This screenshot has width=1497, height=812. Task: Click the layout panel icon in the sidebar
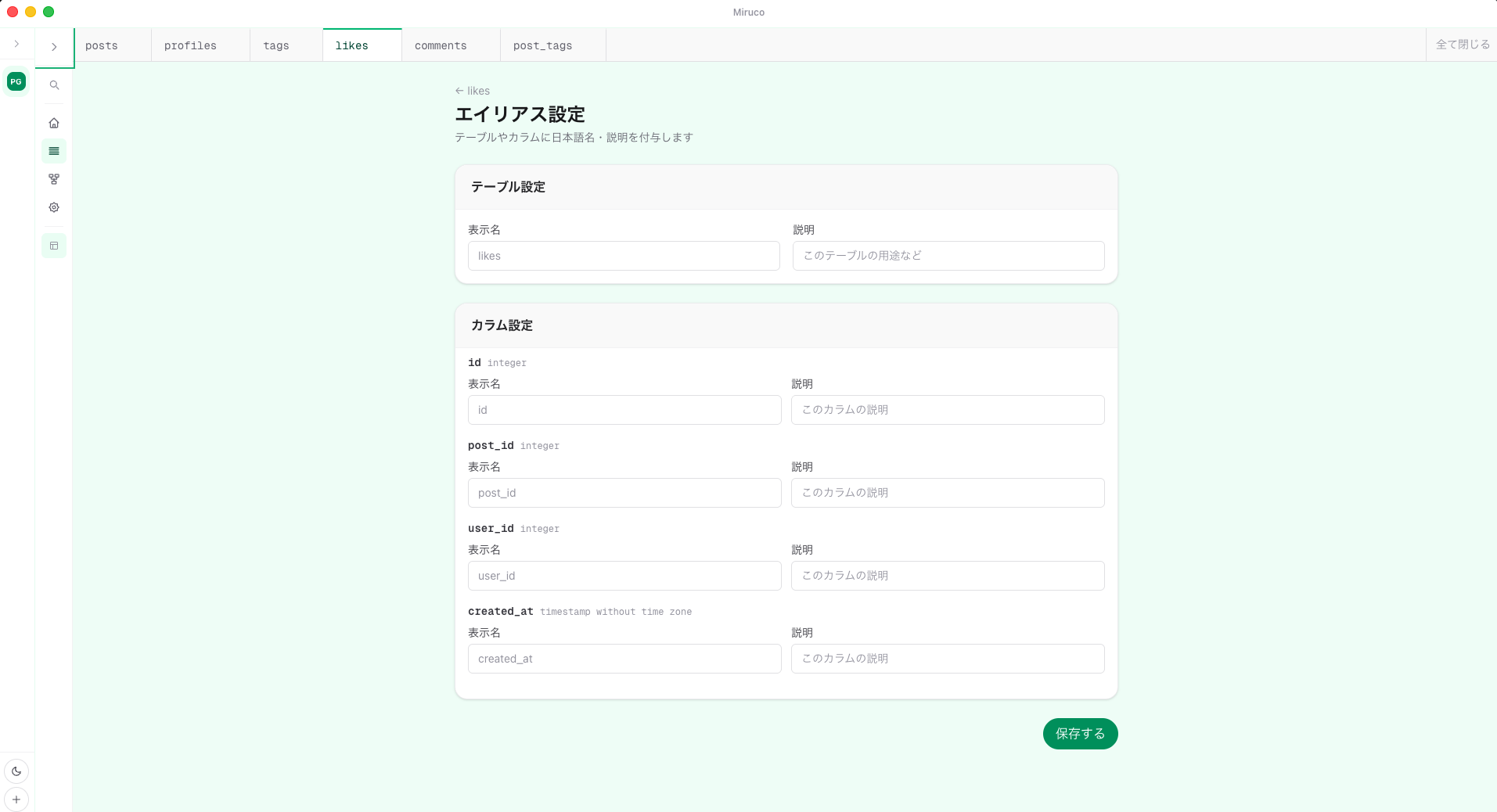pos(54,246)
